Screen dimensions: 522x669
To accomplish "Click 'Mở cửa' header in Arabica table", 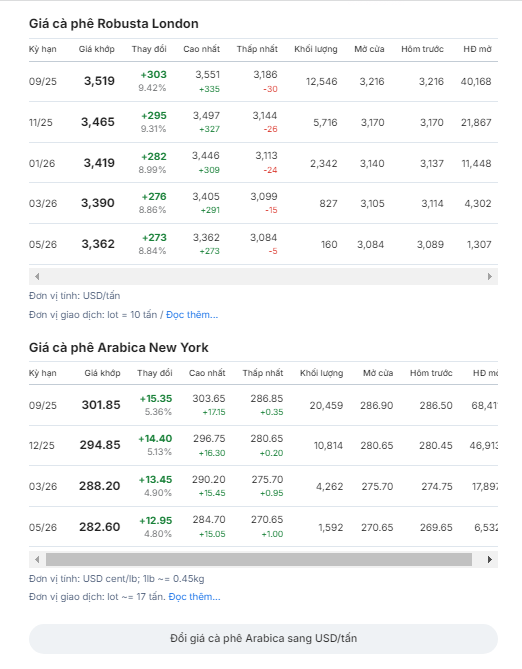I will 378,373.
